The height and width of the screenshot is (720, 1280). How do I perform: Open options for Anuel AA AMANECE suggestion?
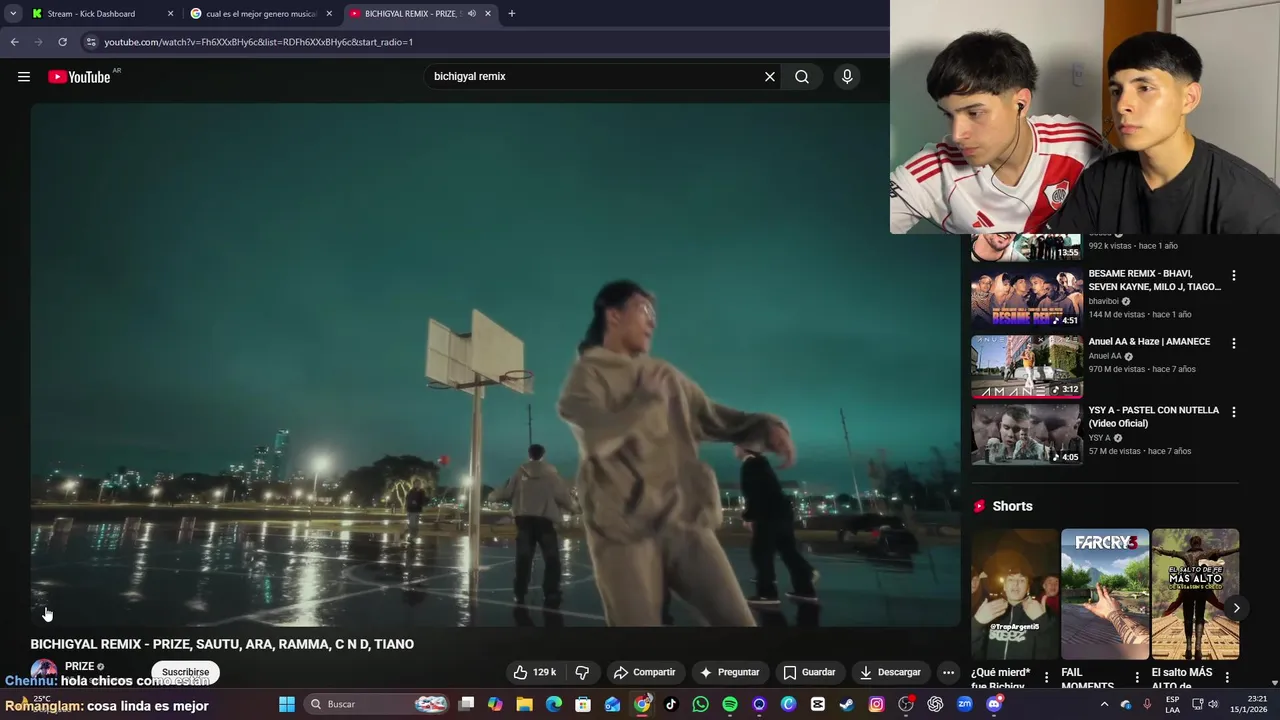(1233, 343)
